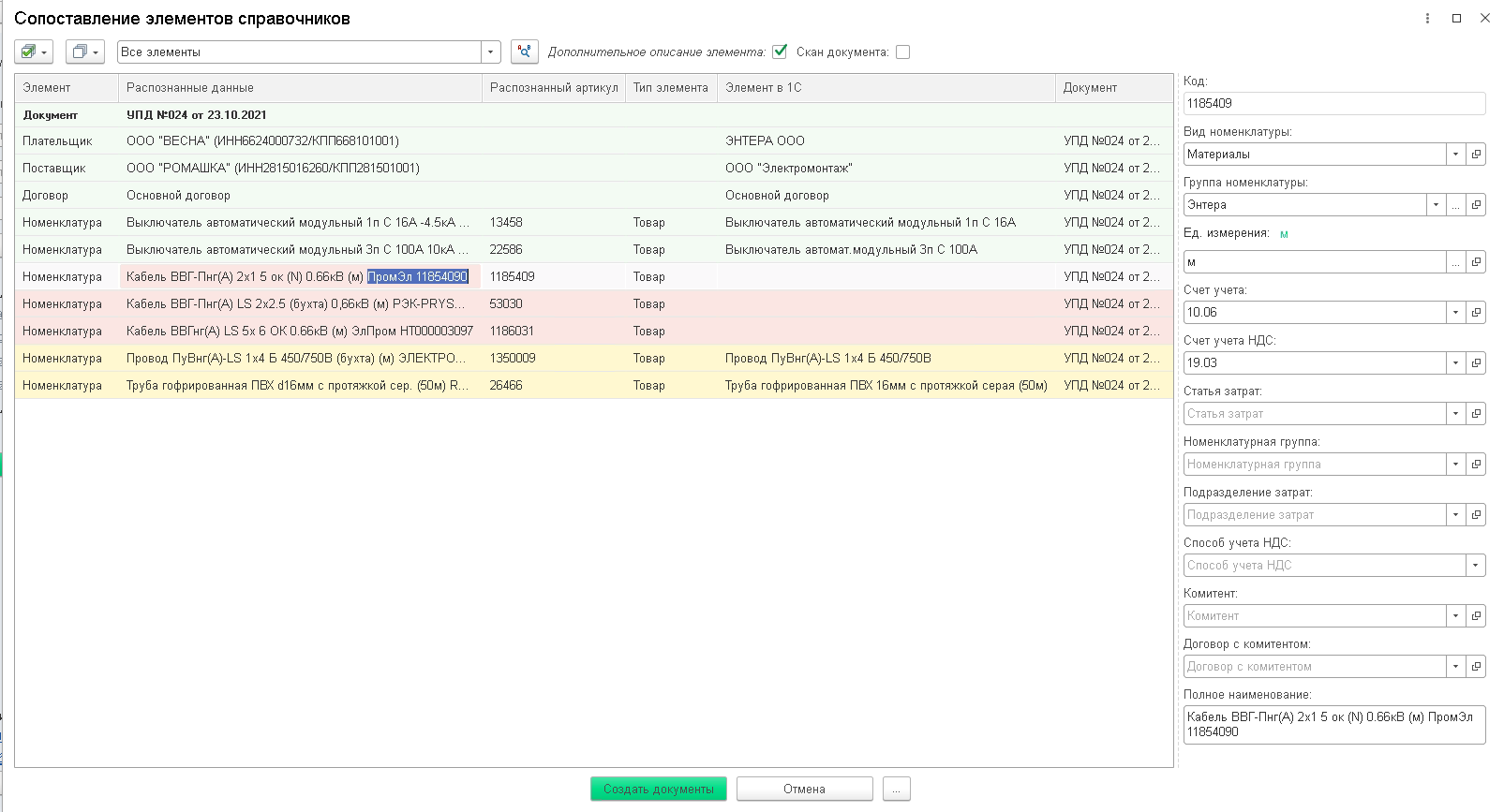1504x812 pixels.
Task: Open Счет учета НДС 19.03 with its open icon
Action: point(1476,362)
